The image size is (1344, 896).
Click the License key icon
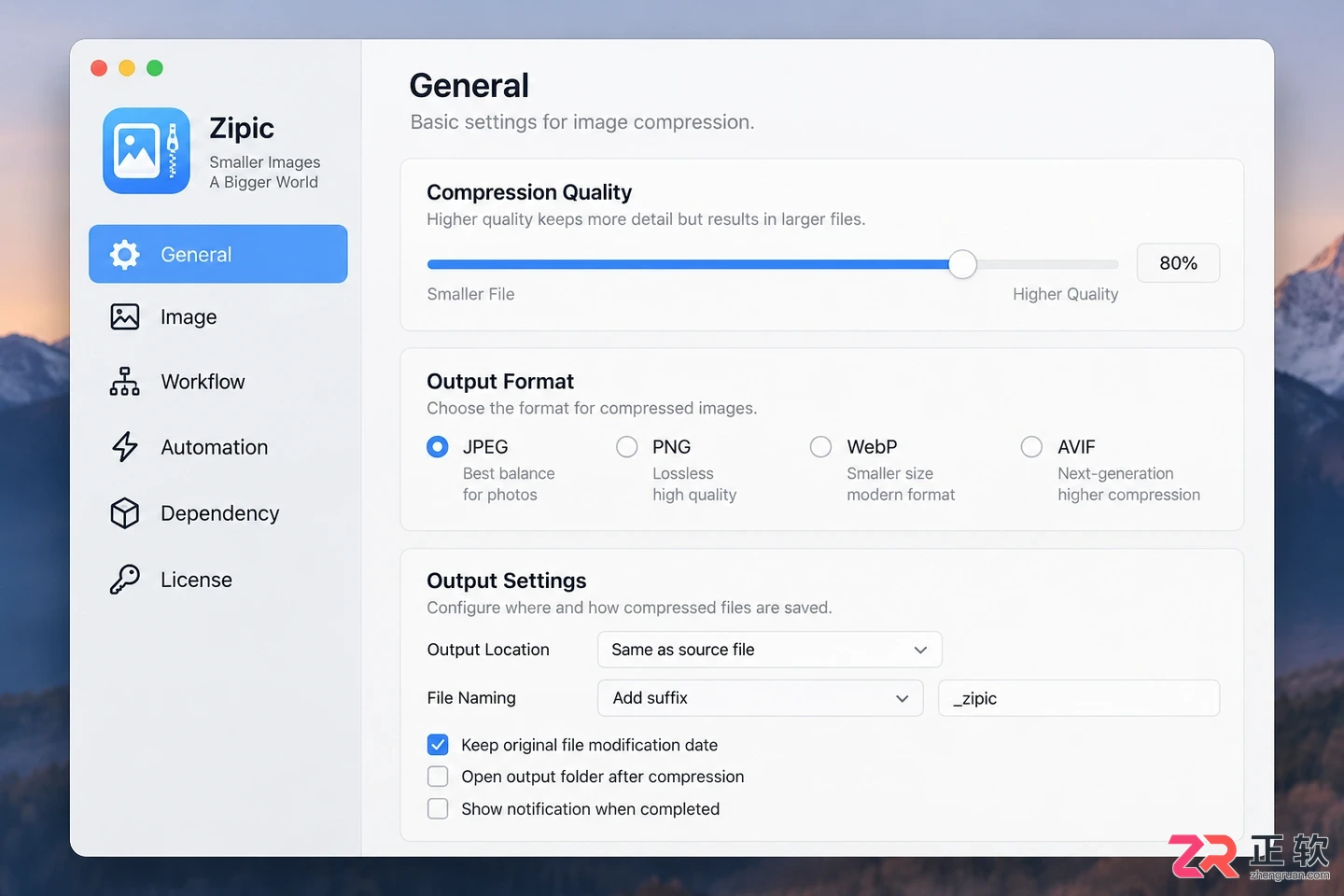(124, 580)
